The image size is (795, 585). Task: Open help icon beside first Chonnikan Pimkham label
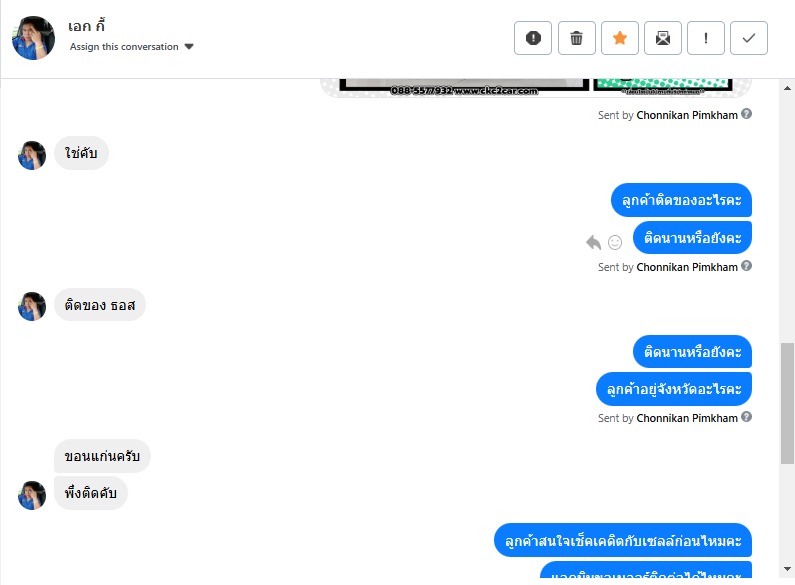pos(746,114)
